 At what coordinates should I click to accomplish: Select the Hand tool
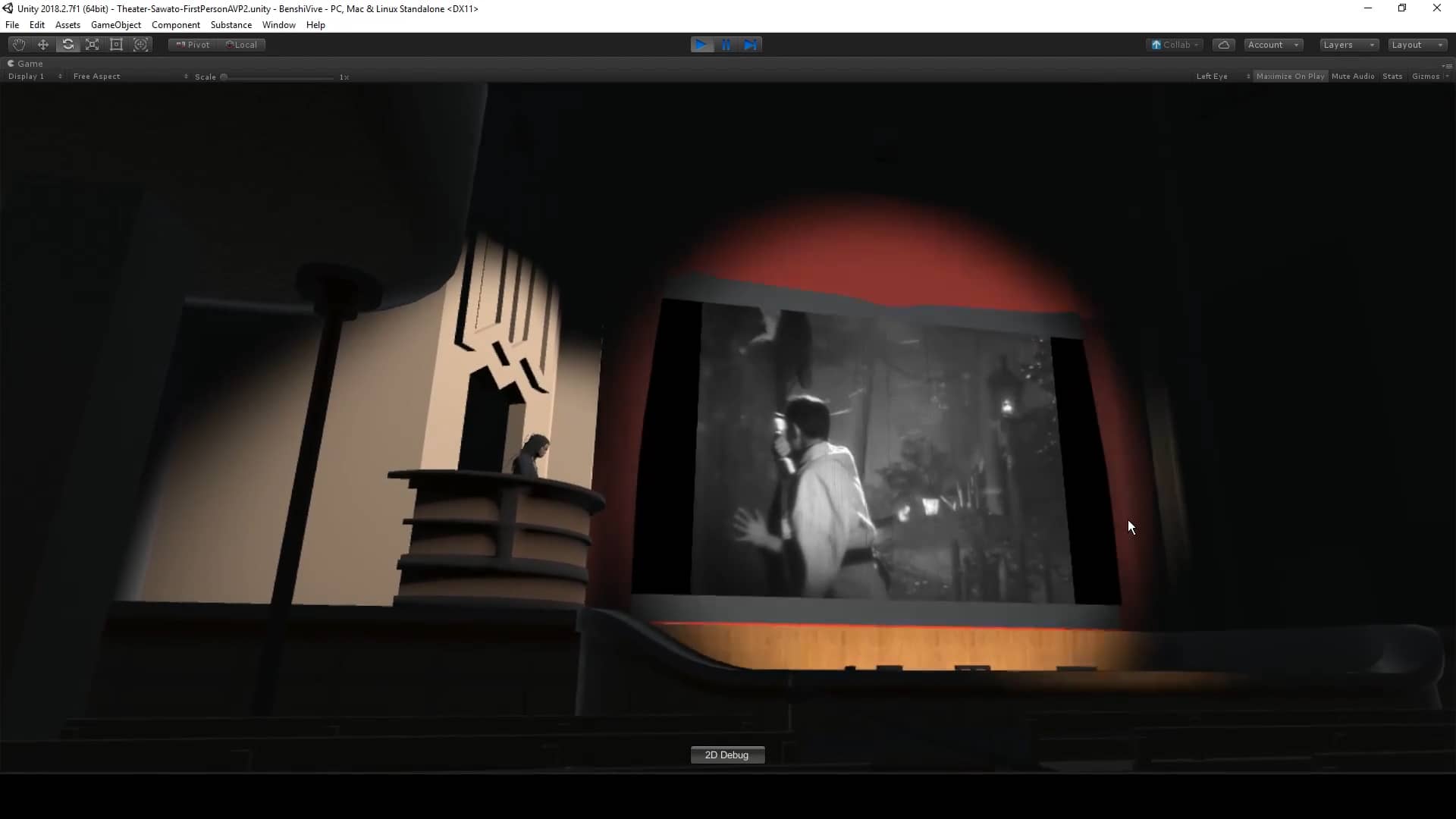19,45
